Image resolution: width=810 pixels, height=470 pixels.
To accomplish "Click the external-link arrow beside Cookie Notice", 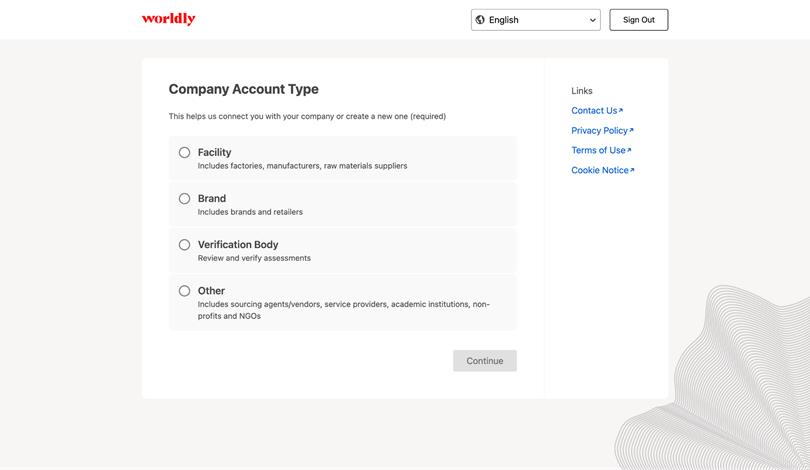I will 632,170.
